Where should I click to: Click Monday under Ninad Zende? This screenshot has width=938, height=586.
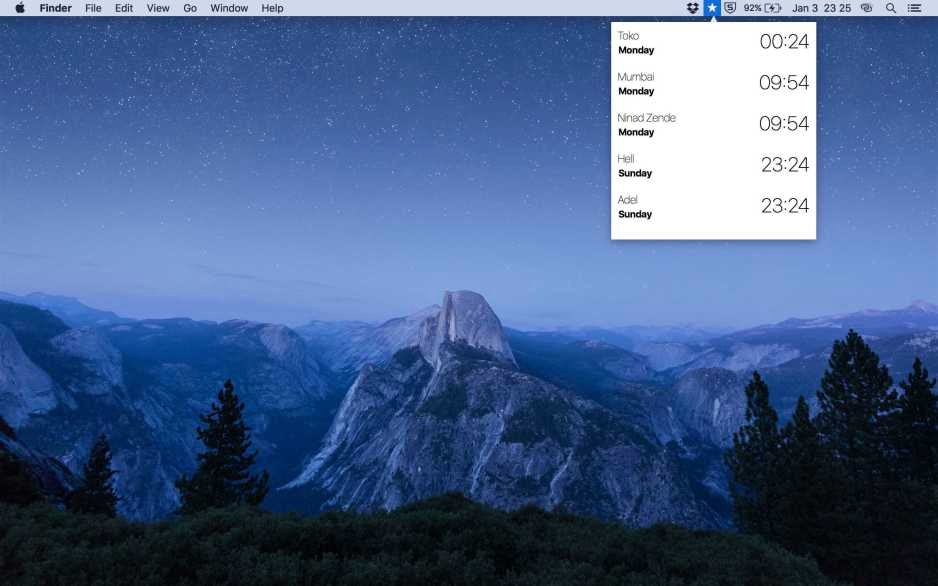point(636,132)
